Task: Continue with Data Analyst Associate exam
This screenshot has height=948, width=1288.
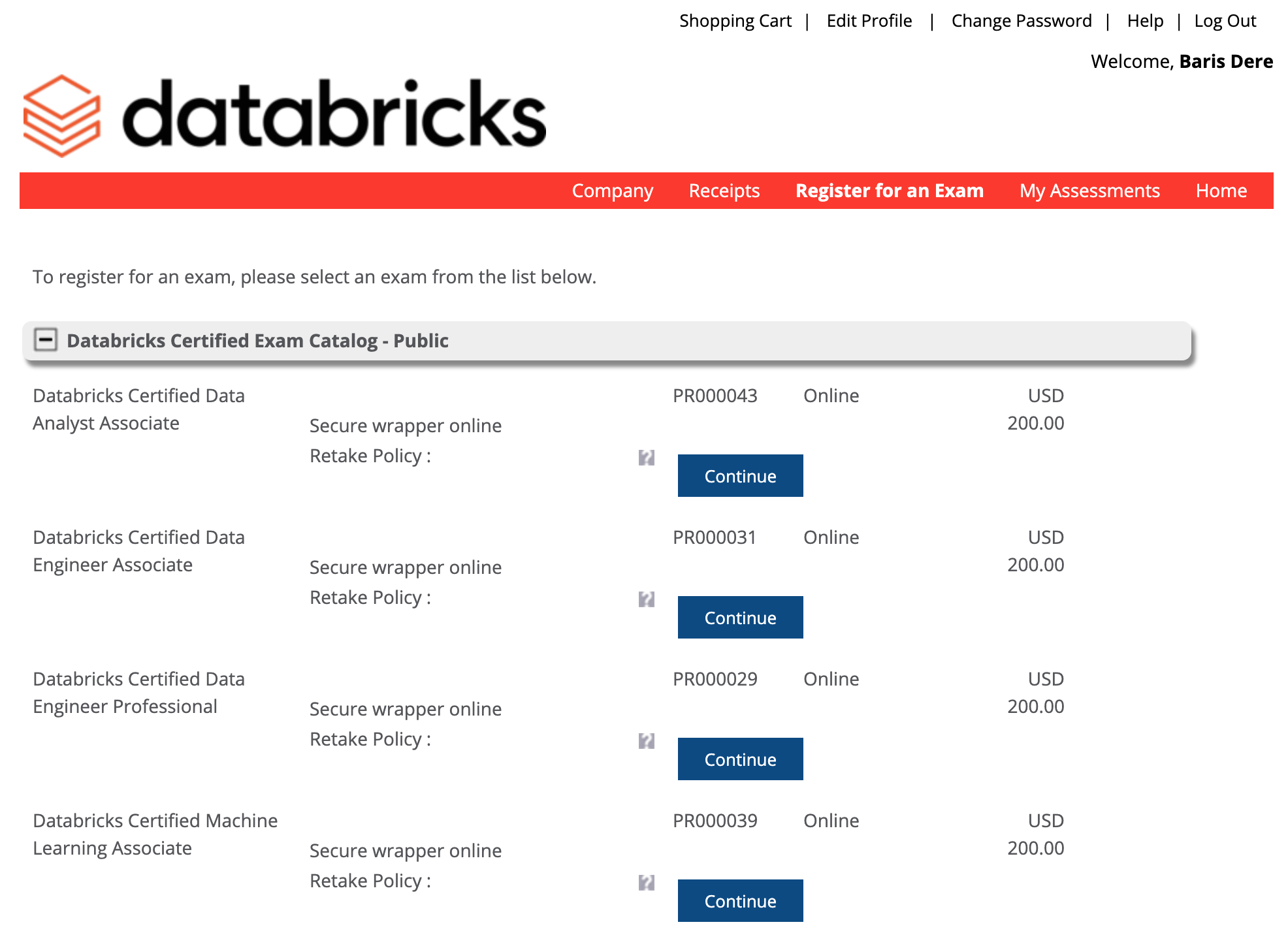Action: click(x=739, y=475)
